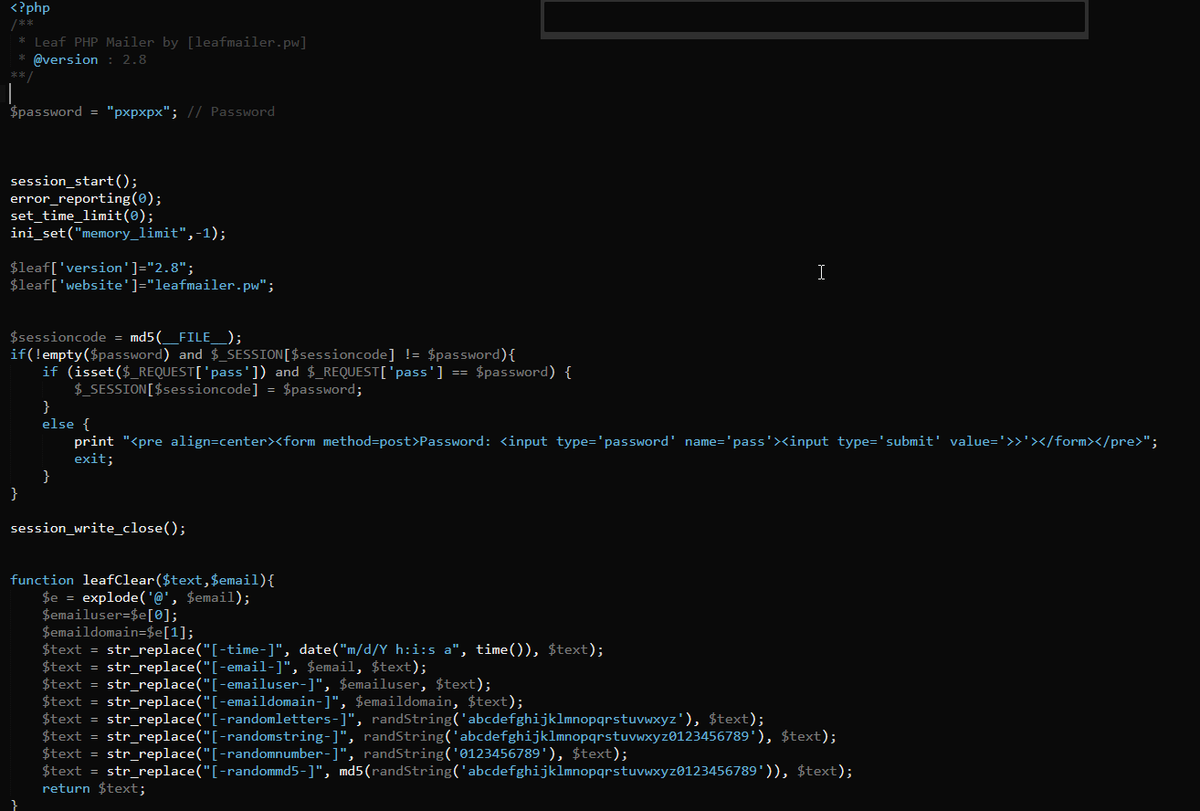Viewport: 1200px width, 811px height.
Task: Click the "$emaildomain=$e[1];" line
Action: coord(118,632)
